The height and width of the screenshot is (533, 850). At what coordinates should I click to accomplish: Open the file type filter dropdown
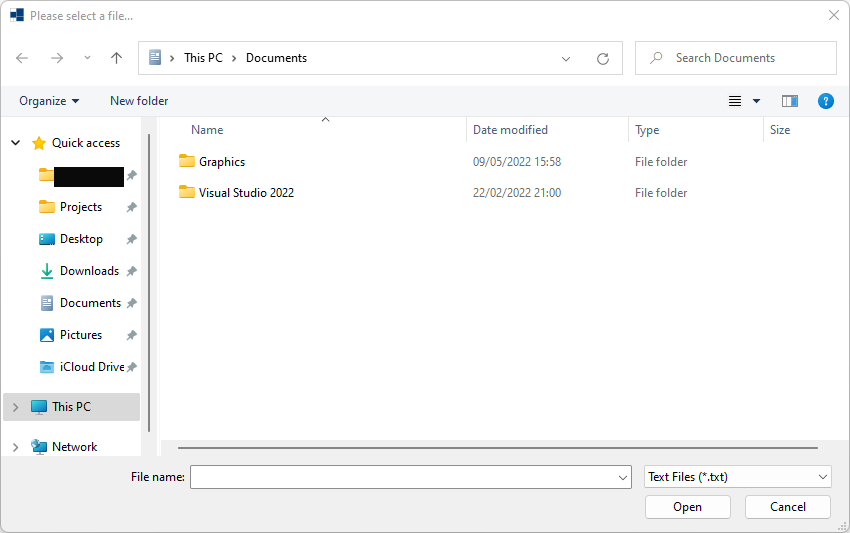tap(737, 477)
